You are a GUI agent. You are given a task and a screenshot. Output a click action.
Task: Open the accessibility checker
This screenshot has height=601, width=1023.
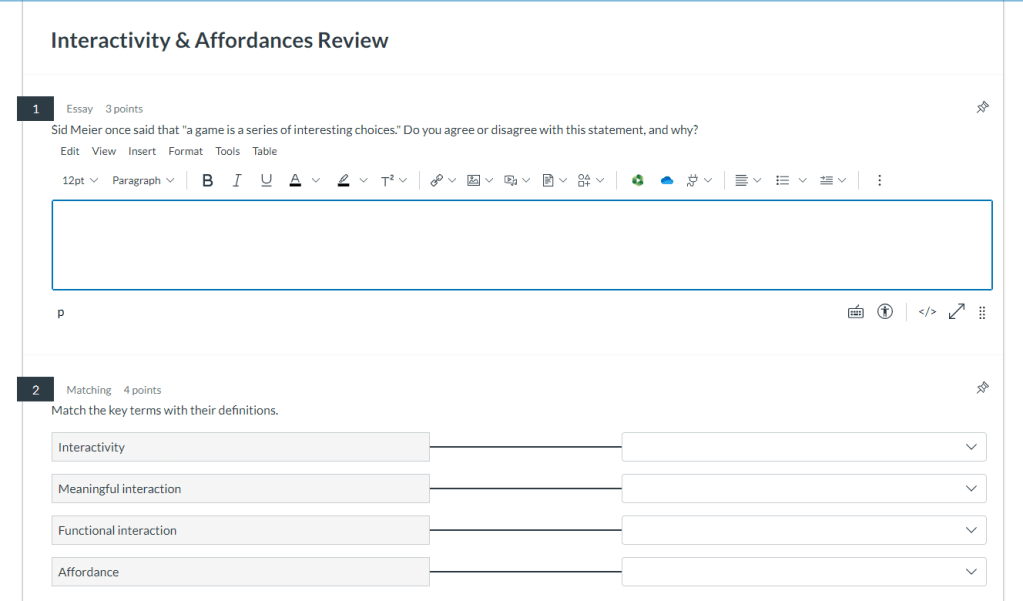(884, 312)
